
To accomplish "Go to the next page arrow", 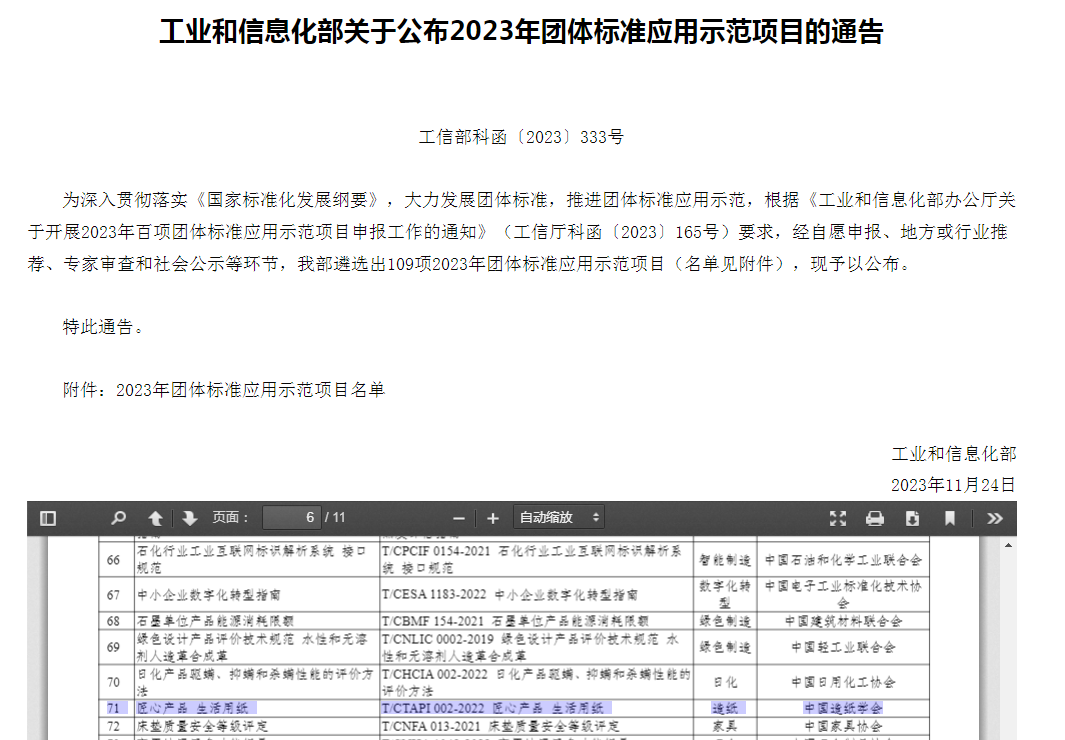I will pyautogui.click(x=190, y=518).
